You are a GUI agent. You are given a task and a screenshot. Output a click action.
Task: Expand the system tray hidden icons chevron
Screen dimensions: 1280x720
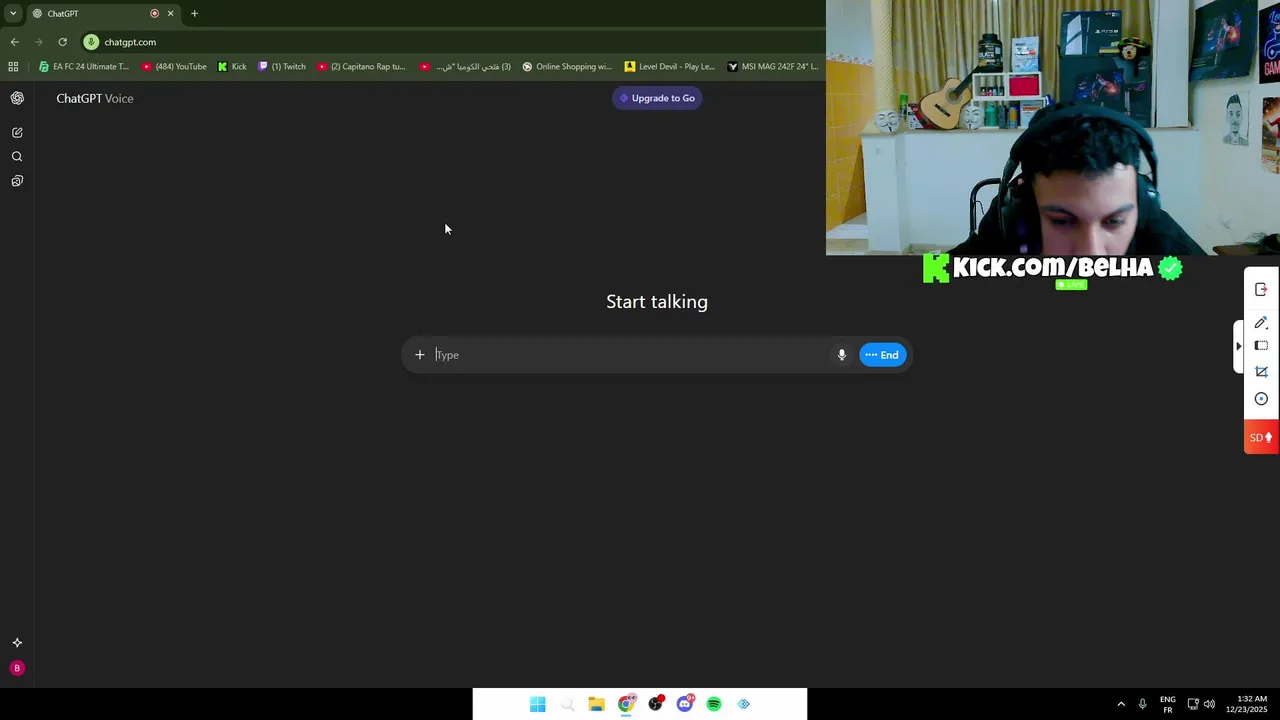(x=1121, y=704)
